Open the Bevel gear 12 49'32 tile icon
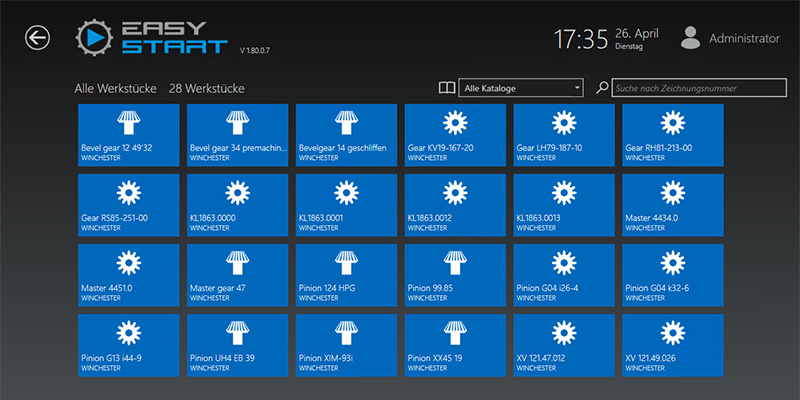The image size is (800, 400). click(129, 122)
